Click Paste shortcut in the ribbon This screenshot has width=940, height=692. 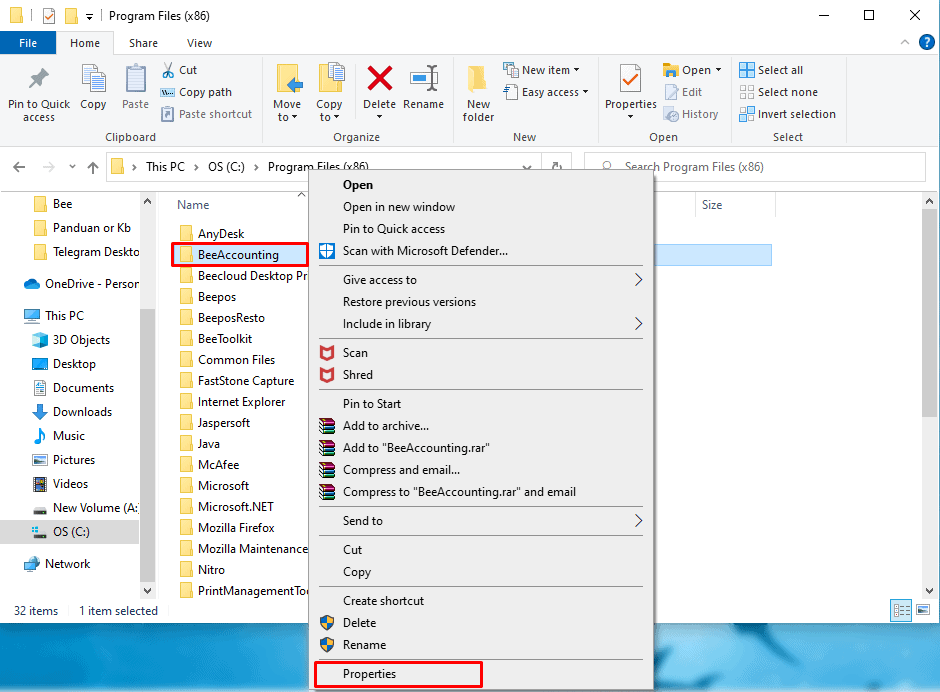206,114
